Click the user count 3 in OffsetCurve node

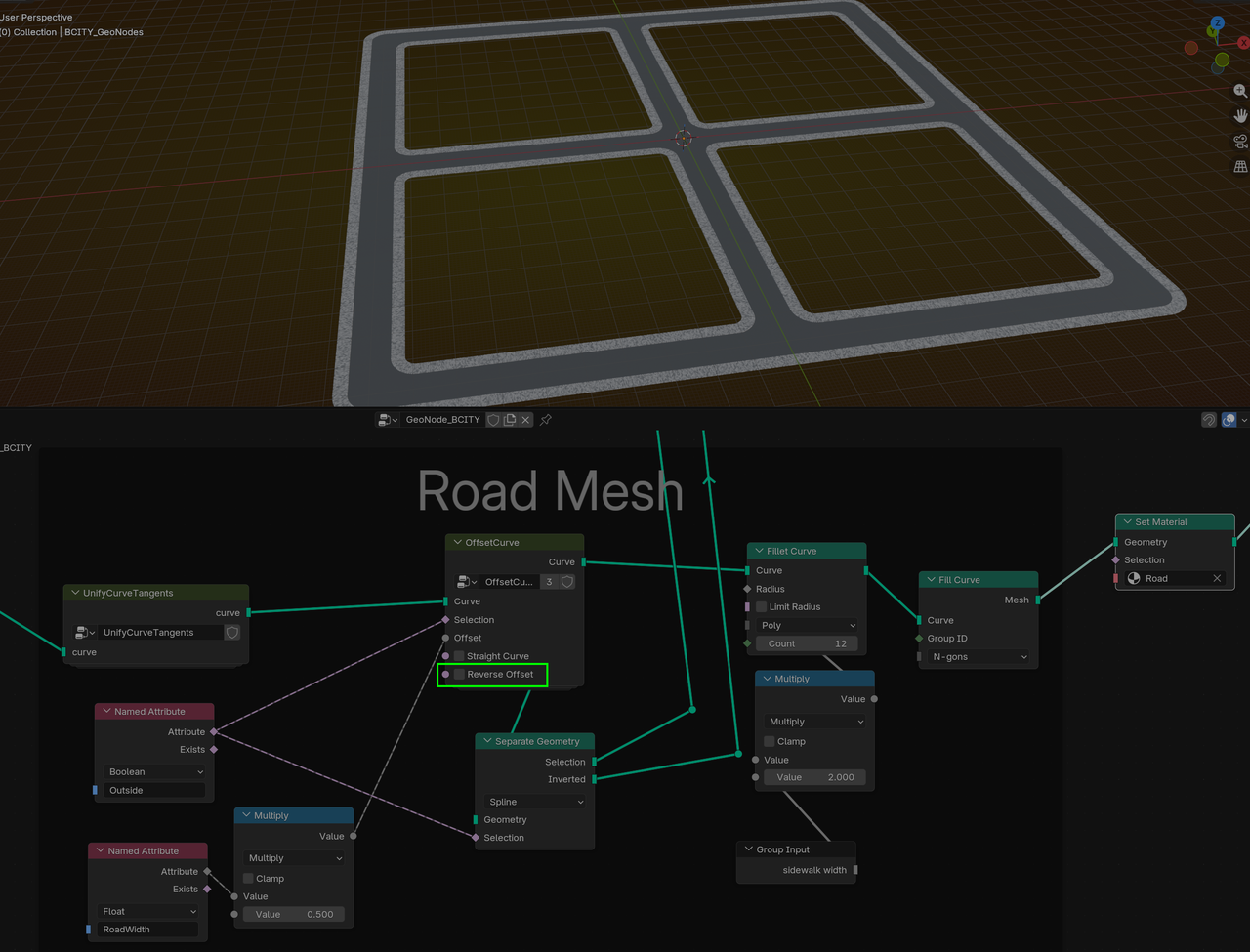pos(549,582)
